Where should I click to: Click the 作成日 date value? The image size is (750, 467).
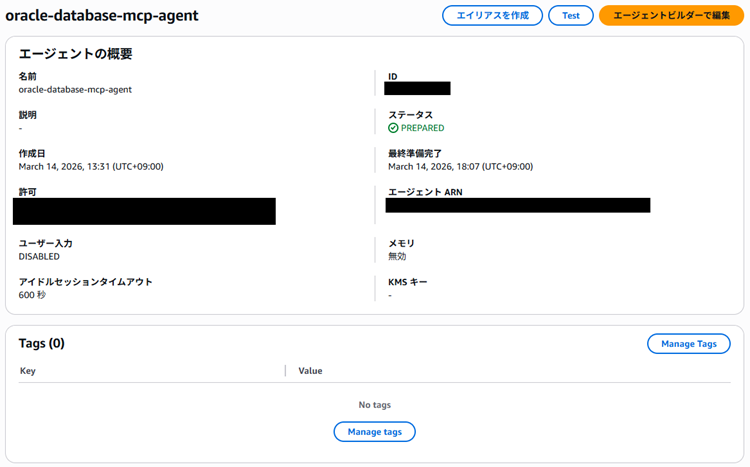(91, 167)
